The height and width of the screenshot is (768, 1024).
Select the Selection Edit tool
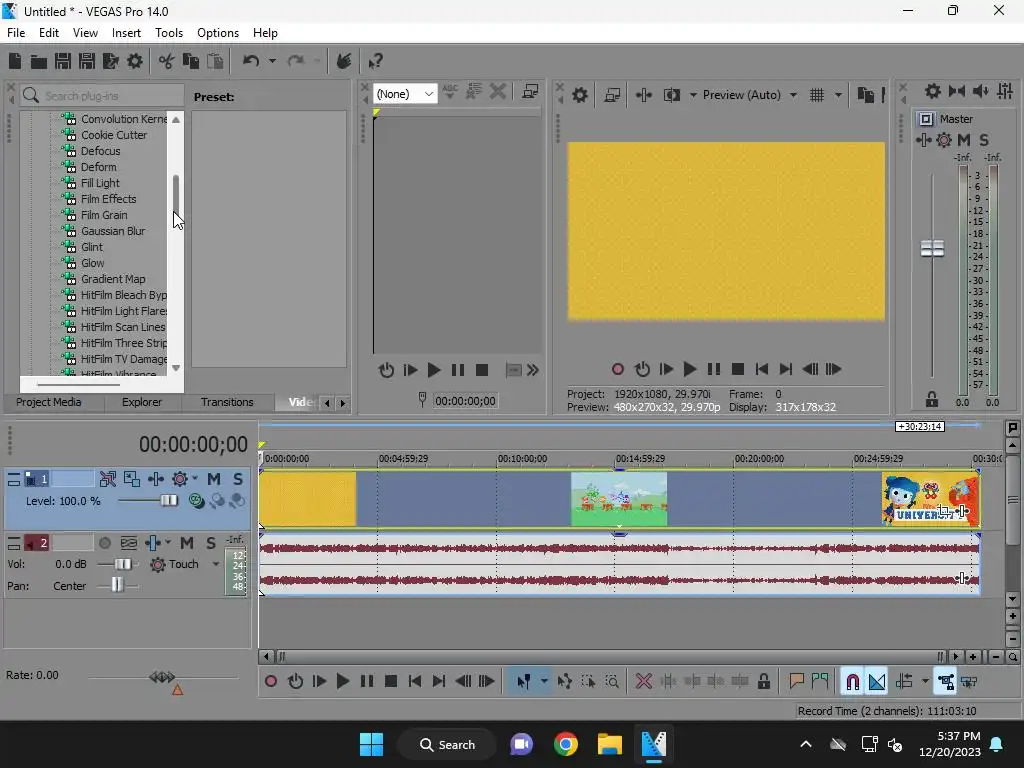pos(588,682)
